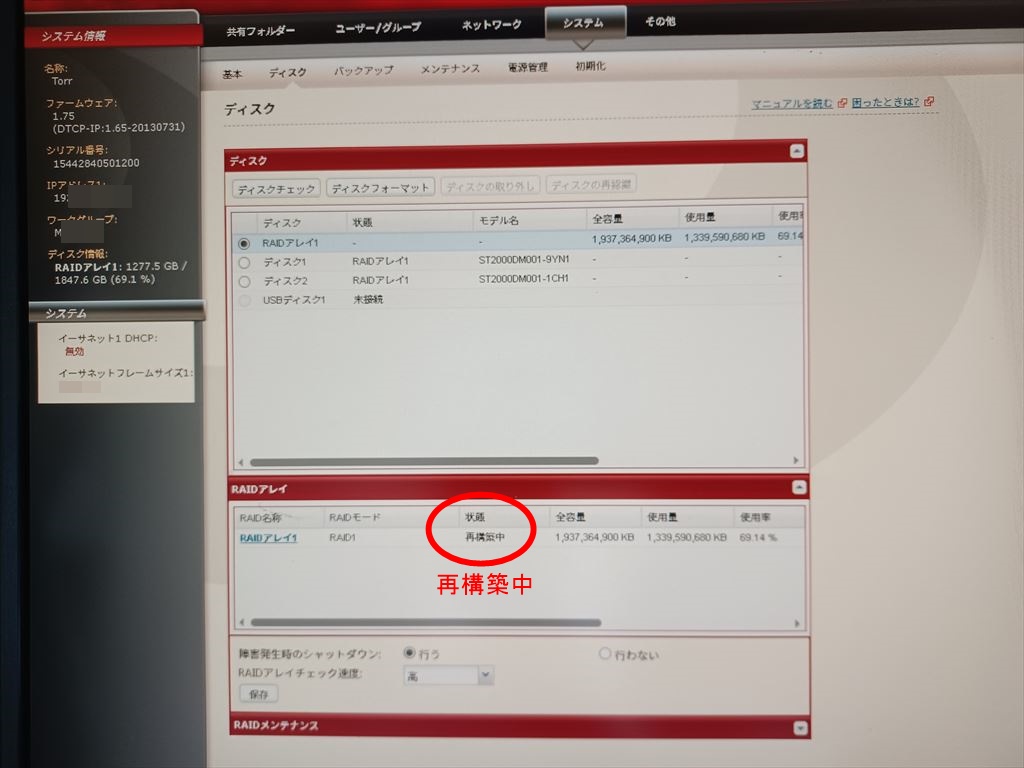Select the ディスク2 radio button
The height and width of the screenshot is (768, 1024).
click(x=243, y=281)
